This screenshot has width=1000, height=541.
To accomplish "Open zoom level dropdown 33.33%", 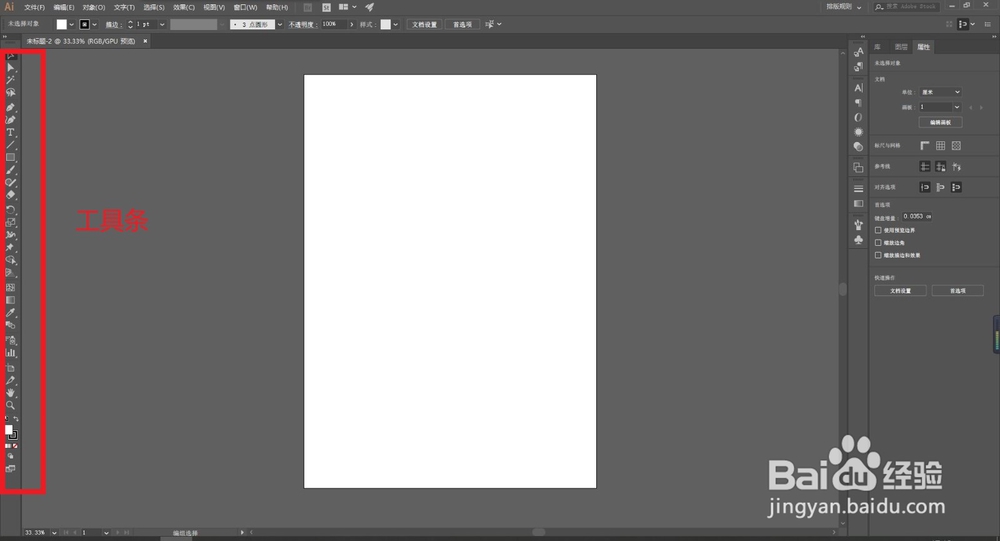I will click(54, 532).
